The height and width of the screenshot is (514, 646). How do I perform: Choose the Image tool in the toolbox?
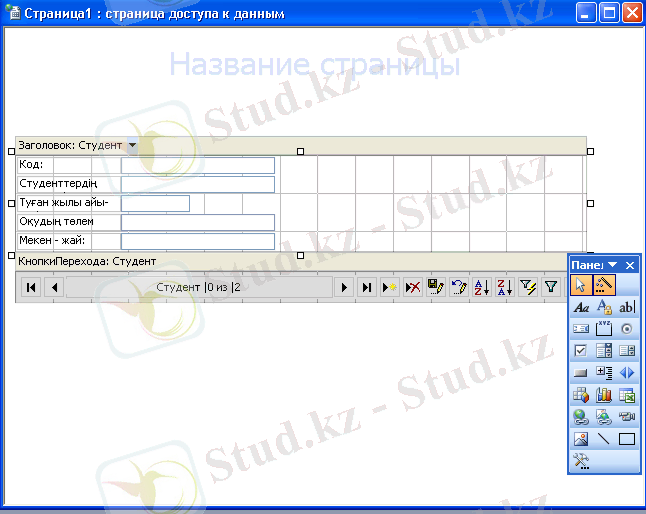coord(581,439)
